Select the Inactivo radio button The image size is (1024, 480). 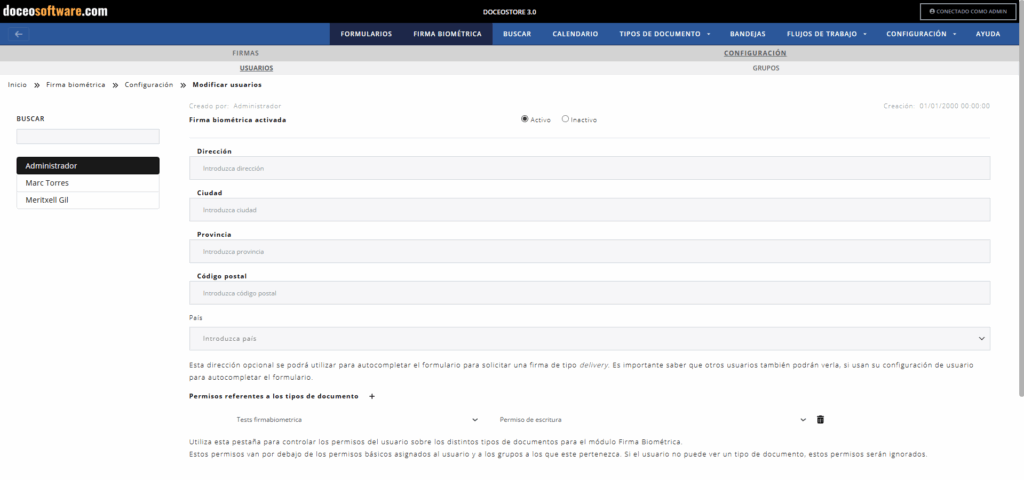565,120
